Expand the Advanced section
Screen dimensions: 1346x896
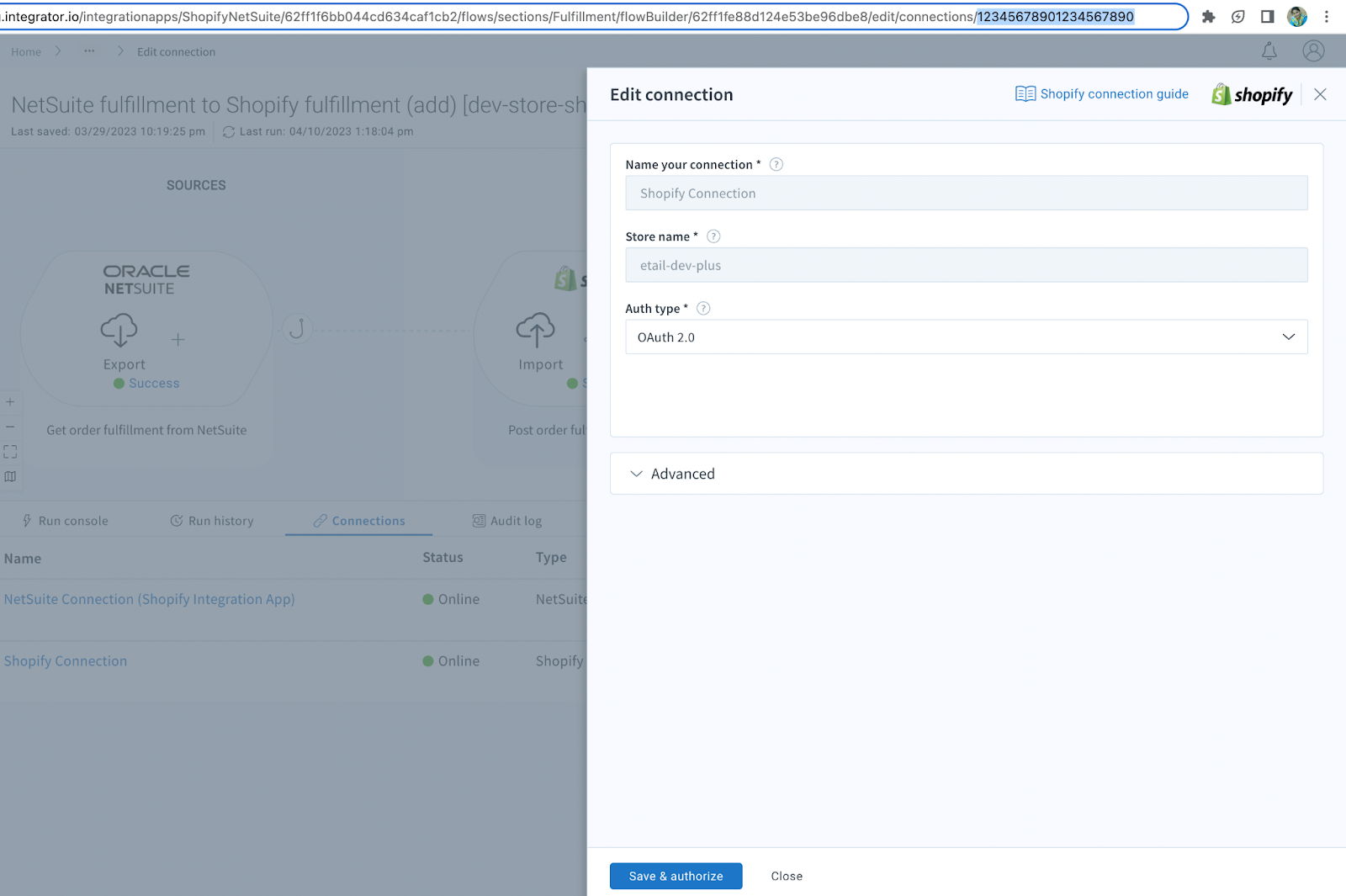(x=967, y=474)
